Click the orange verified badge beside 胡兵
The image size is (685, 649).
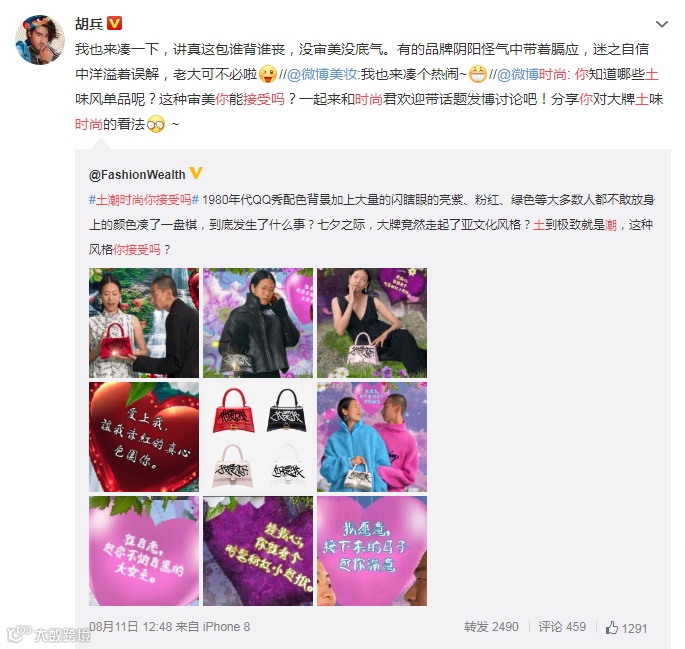pyautogui.click(x=114, y=23)
